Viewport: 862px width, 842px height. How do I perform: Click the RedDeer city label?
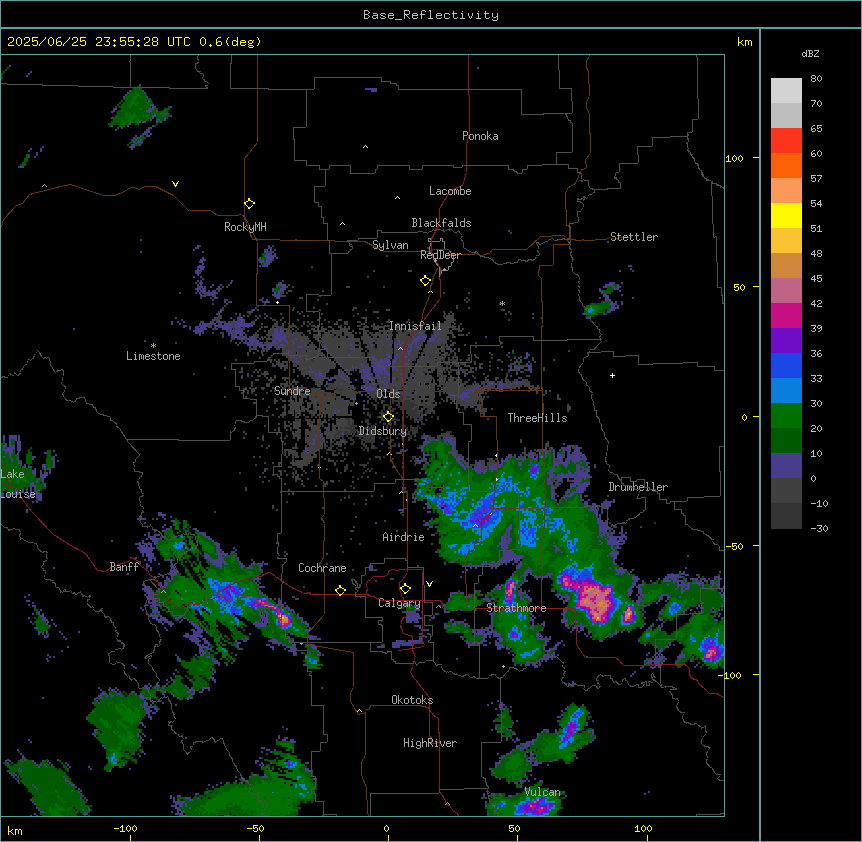440,255
